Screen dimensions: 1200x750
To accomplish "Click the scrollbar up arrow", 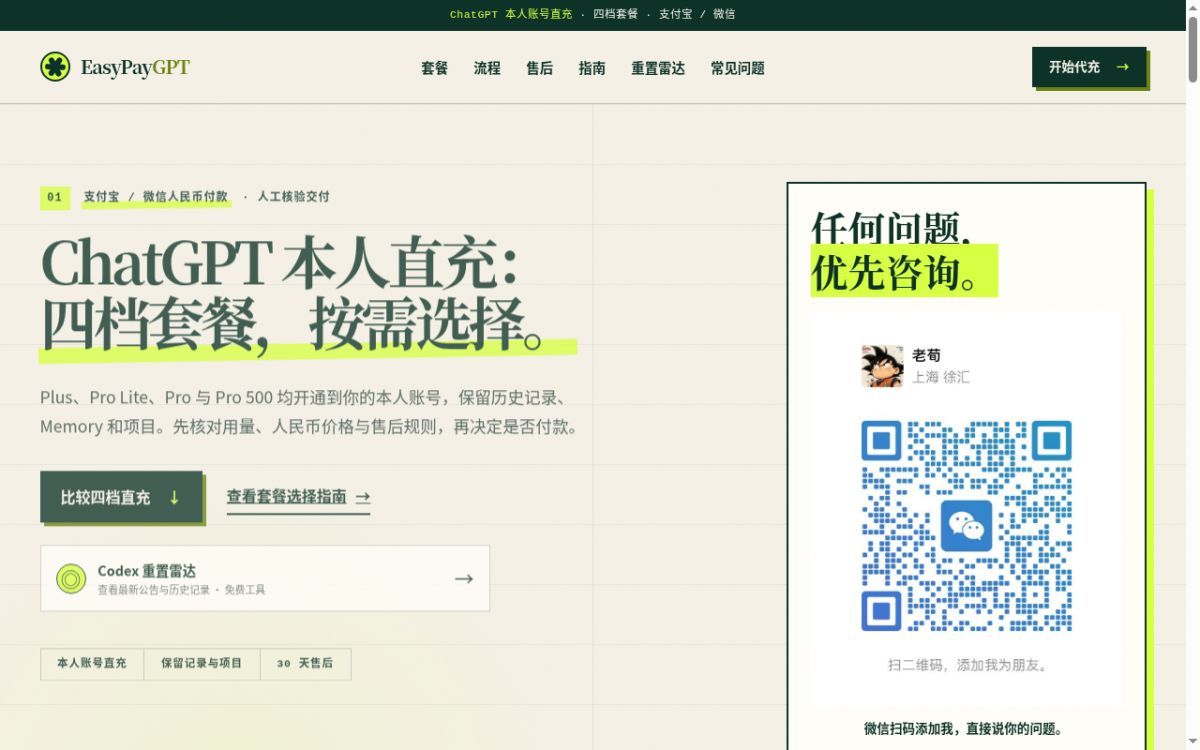I will [x=1192, y=6].
